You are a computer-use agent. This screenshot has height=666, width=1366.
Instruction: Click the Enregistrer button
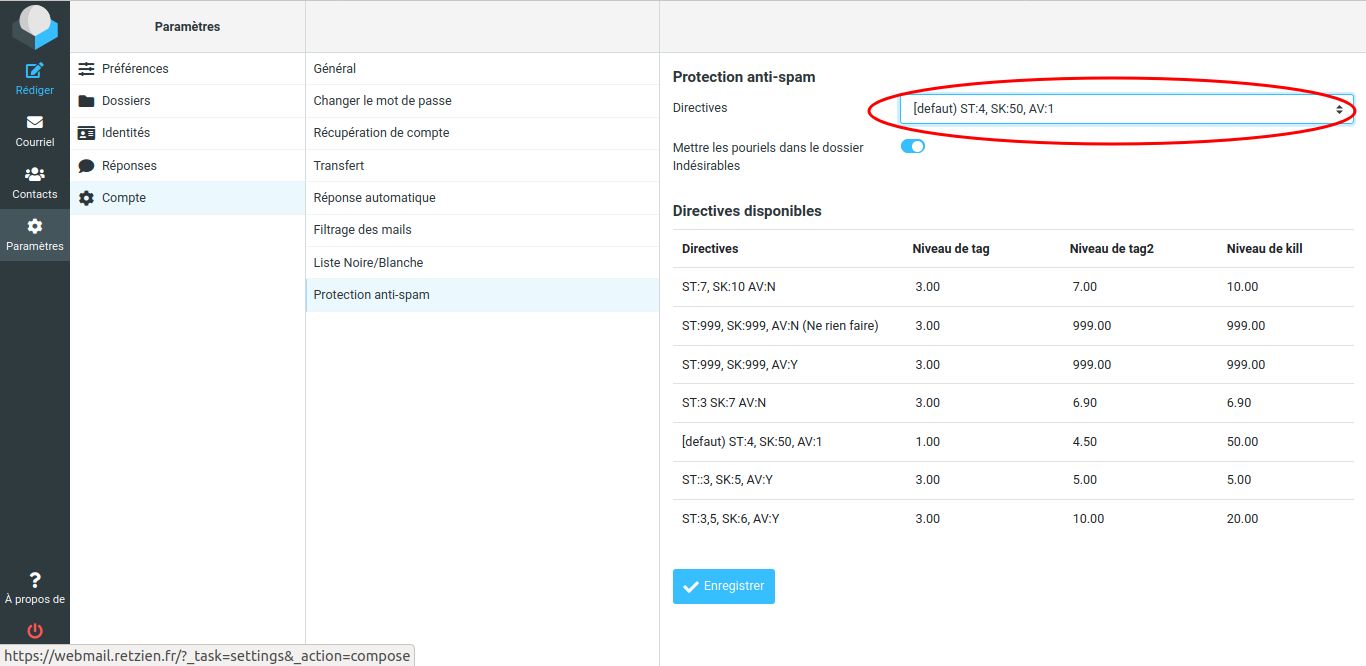click(724, 586)
